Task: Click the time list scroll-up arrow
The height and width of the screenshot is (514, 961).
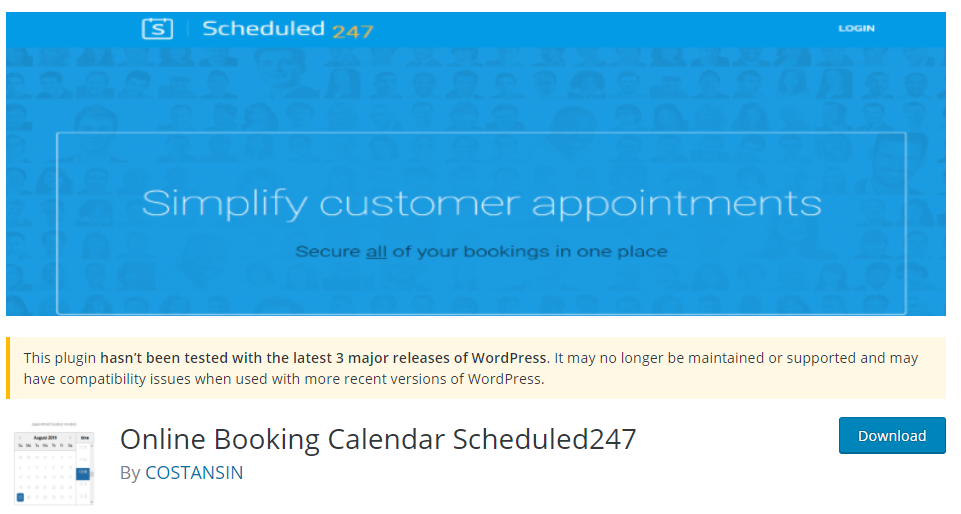Action: pos(92,446)
